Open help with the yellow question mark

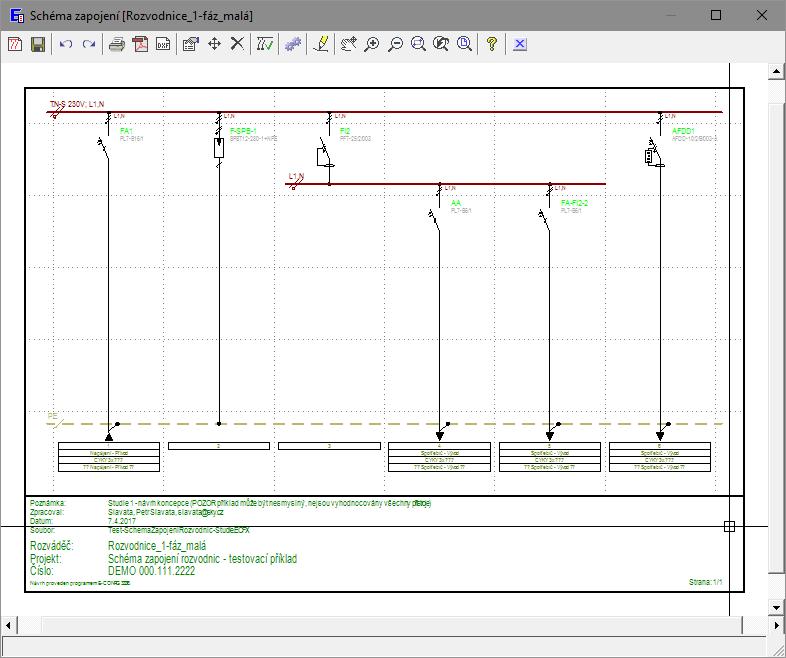pyautogui.click(x=492, y=44)
